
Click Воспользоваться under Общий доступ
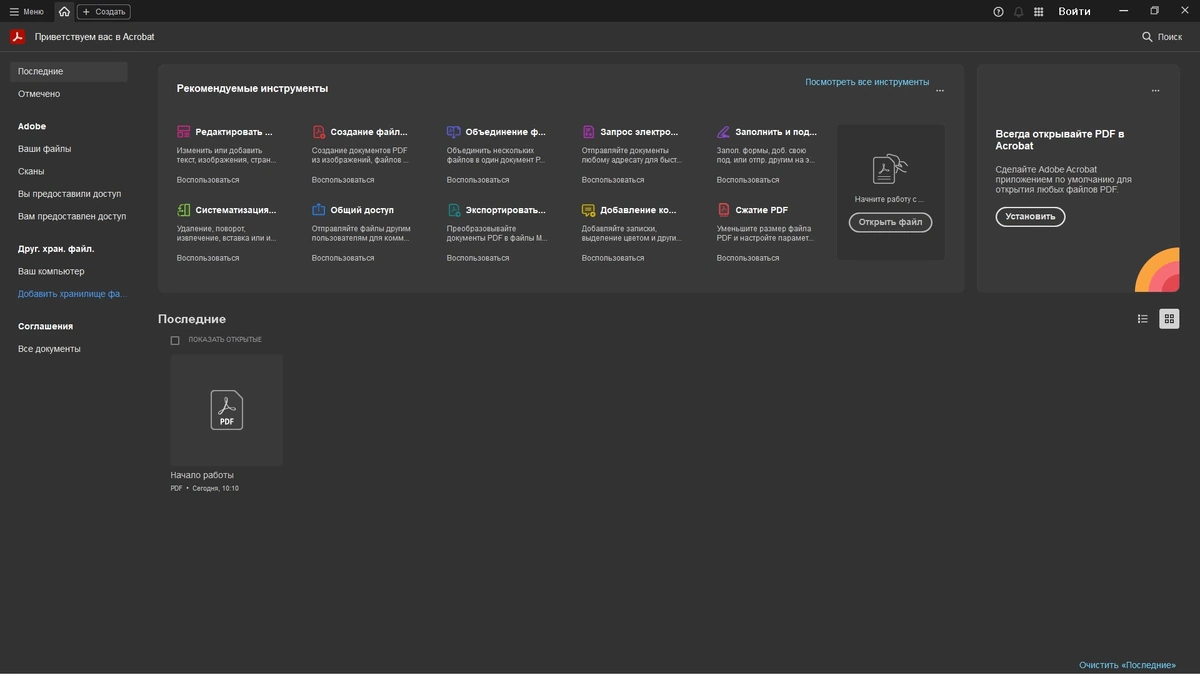[343, 258]
